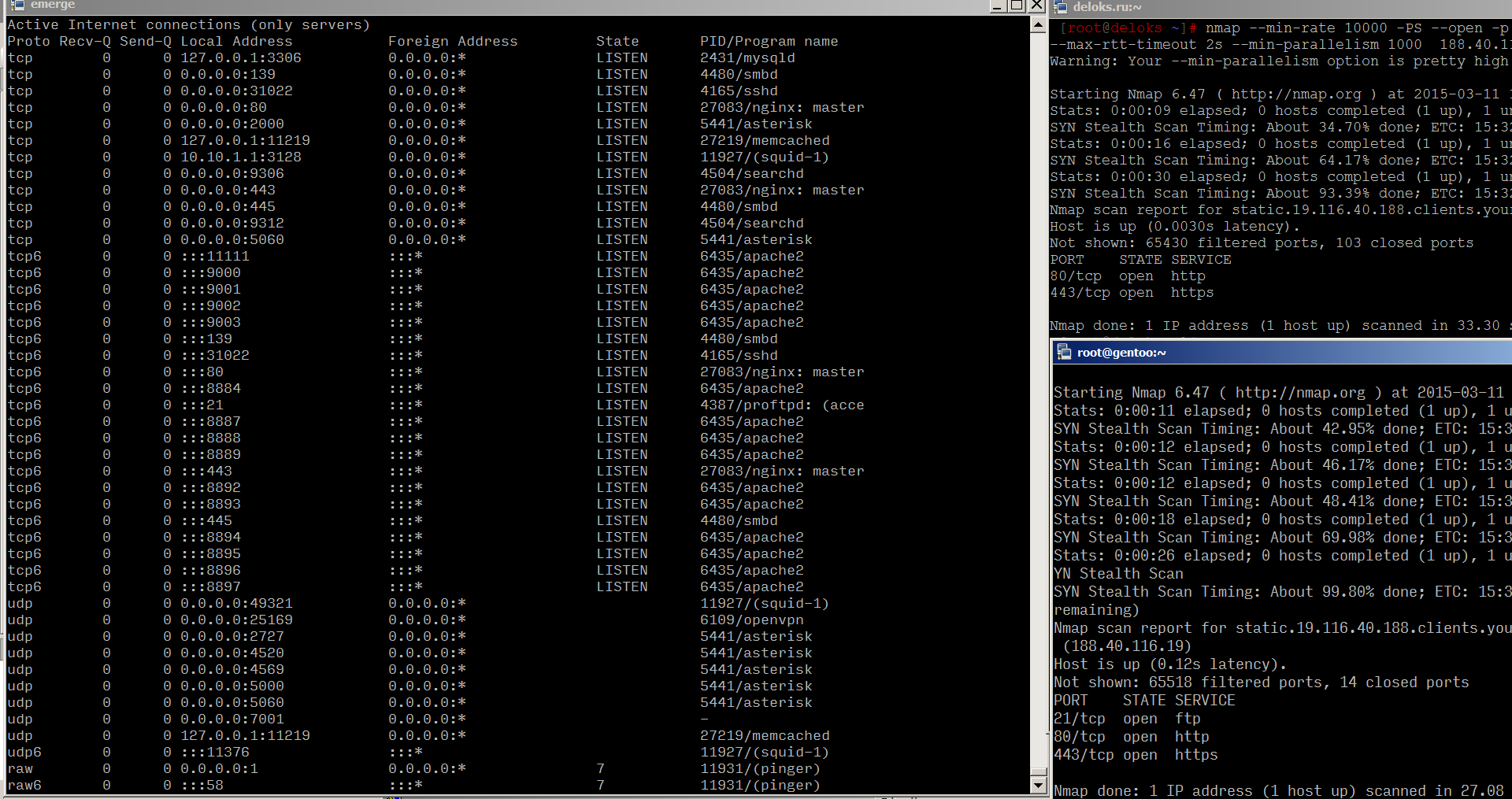Click the ':::9003' tcp6 address
Viewport: 1512px width, 799px height.
click(210, 322)
